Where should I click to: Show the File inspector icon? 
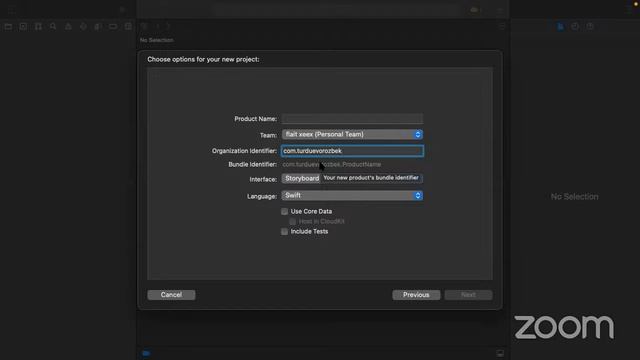(560, 27)
